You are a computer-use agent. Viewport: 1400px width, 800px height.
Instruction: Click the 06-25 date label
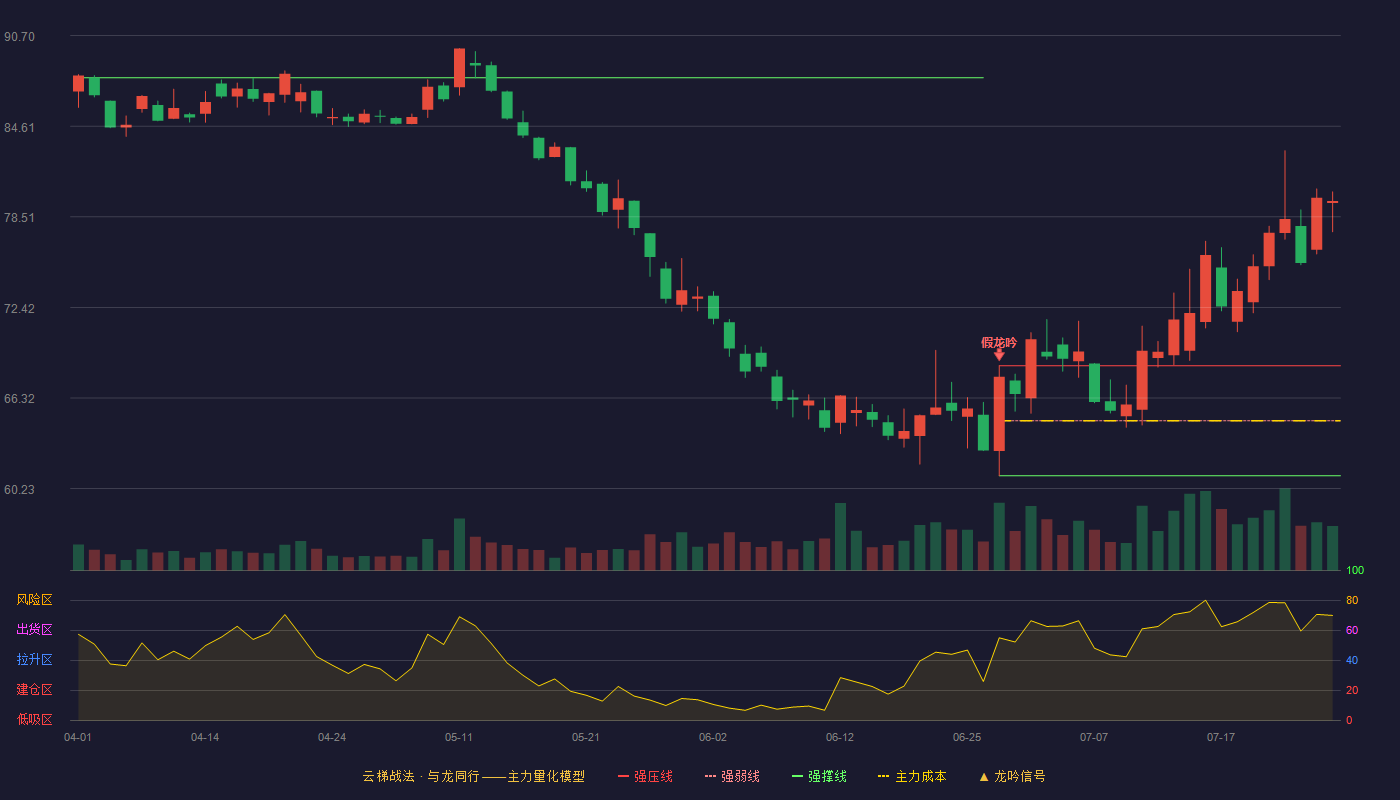[967, 737]
